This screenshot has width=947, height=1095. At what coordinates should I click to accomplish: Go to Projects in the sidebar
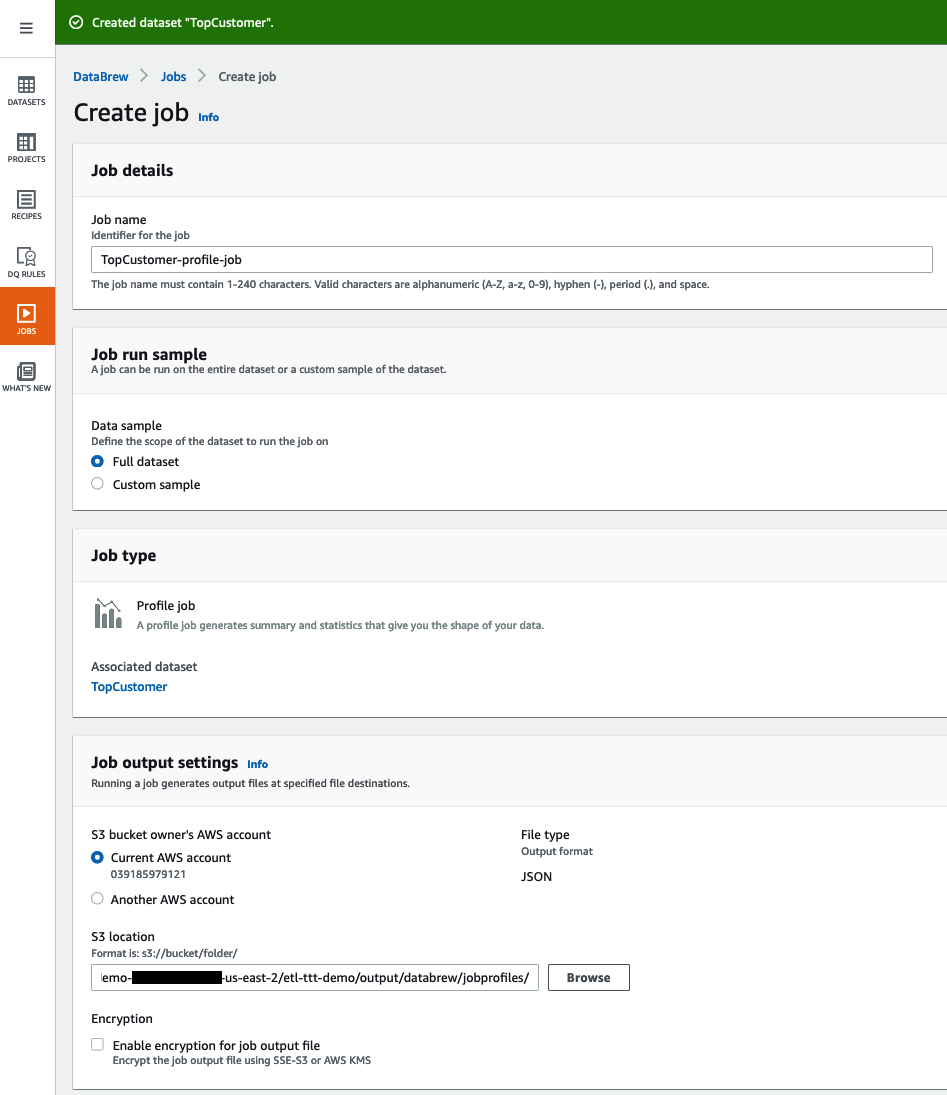(x=27, y=148)
